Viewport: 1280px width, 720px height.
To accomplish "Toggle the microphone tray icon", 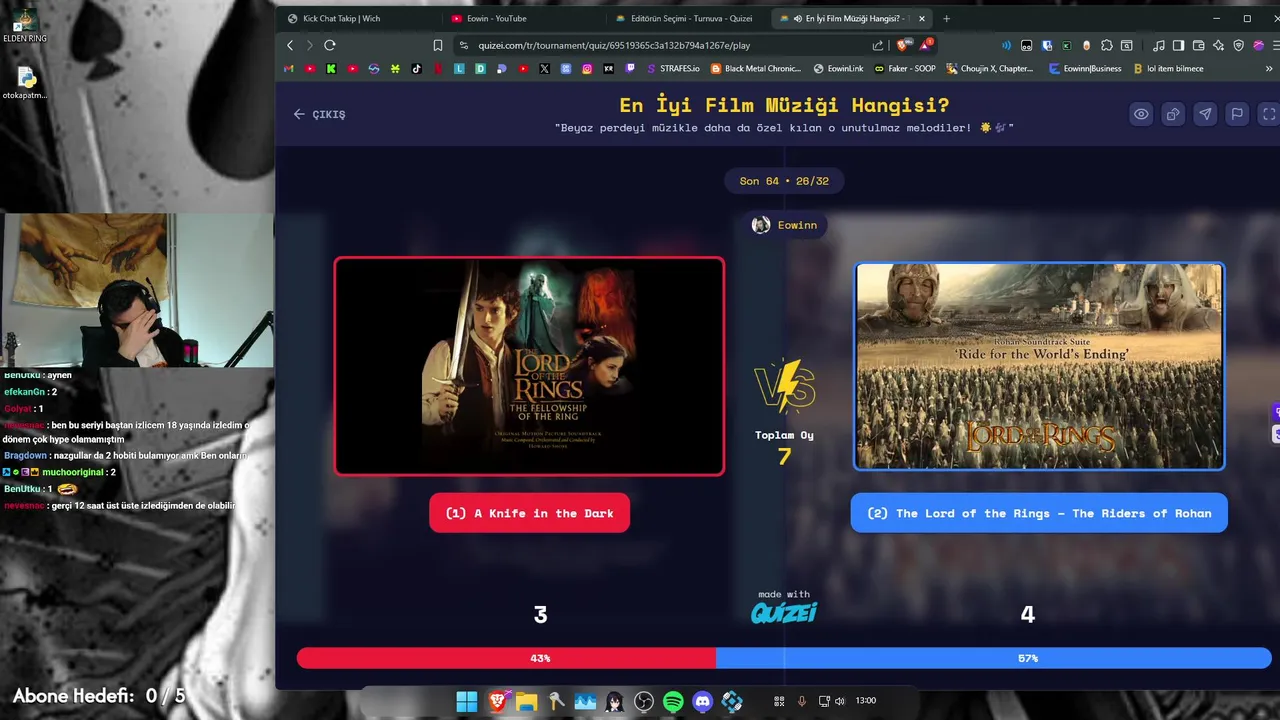I will 801,701.
